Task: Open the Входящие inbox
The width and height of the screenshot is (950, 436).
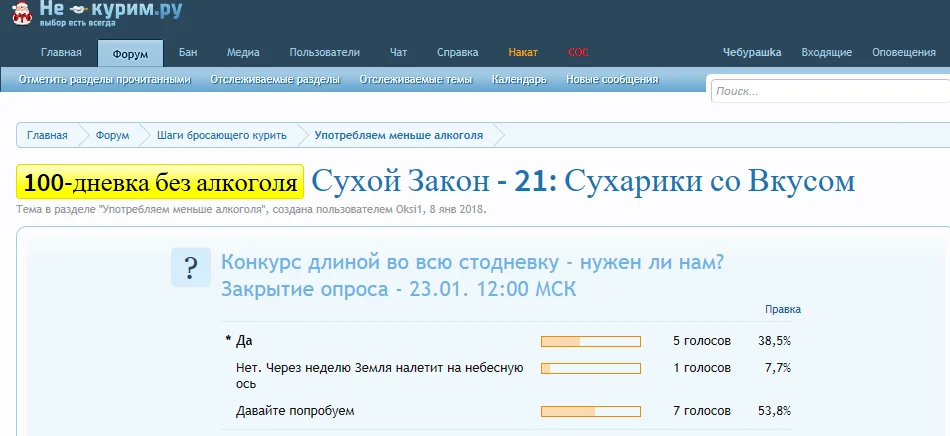Action: (827, 52)
